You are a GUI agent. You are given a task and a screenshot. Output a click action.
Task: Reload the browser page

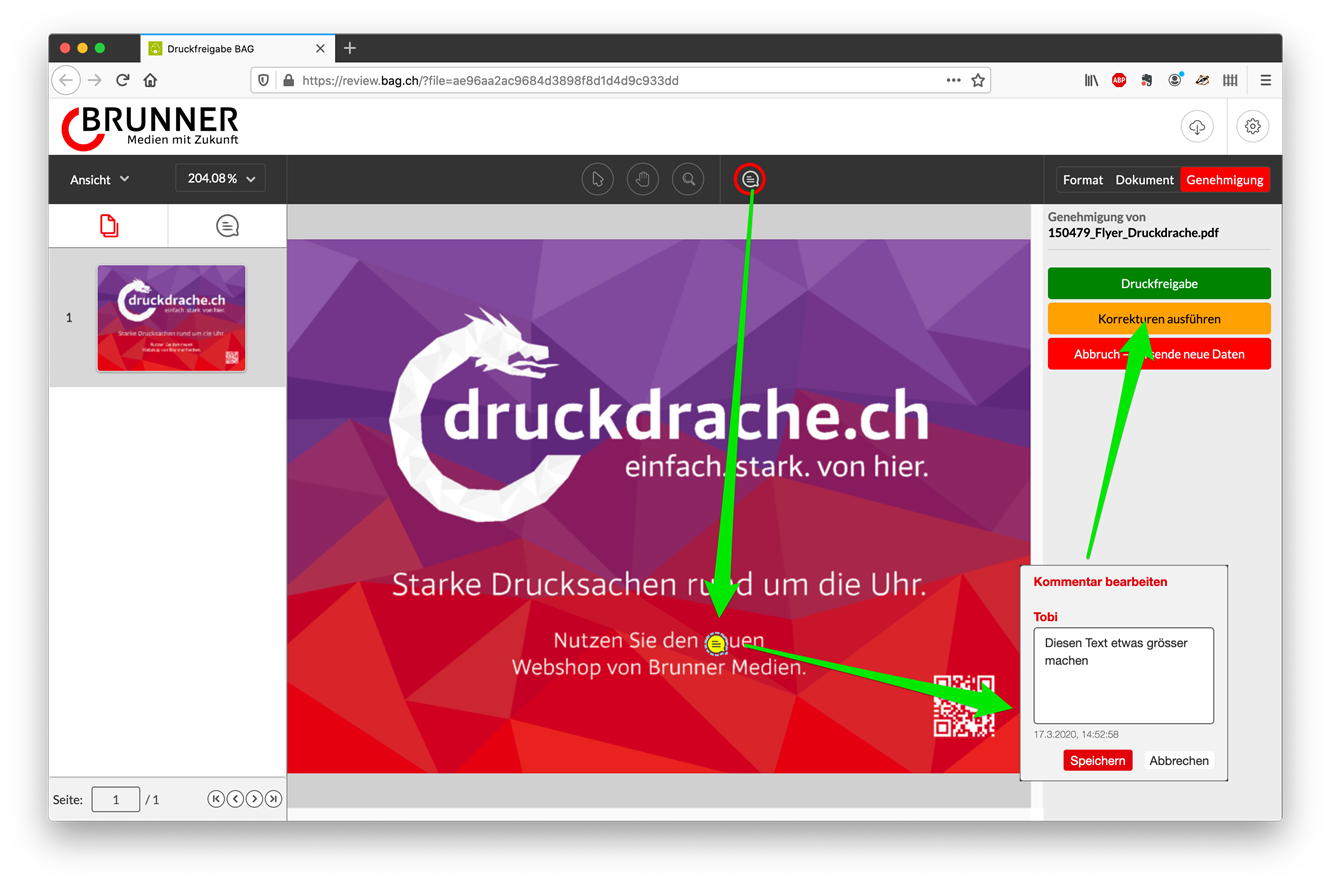coord(123,80)
